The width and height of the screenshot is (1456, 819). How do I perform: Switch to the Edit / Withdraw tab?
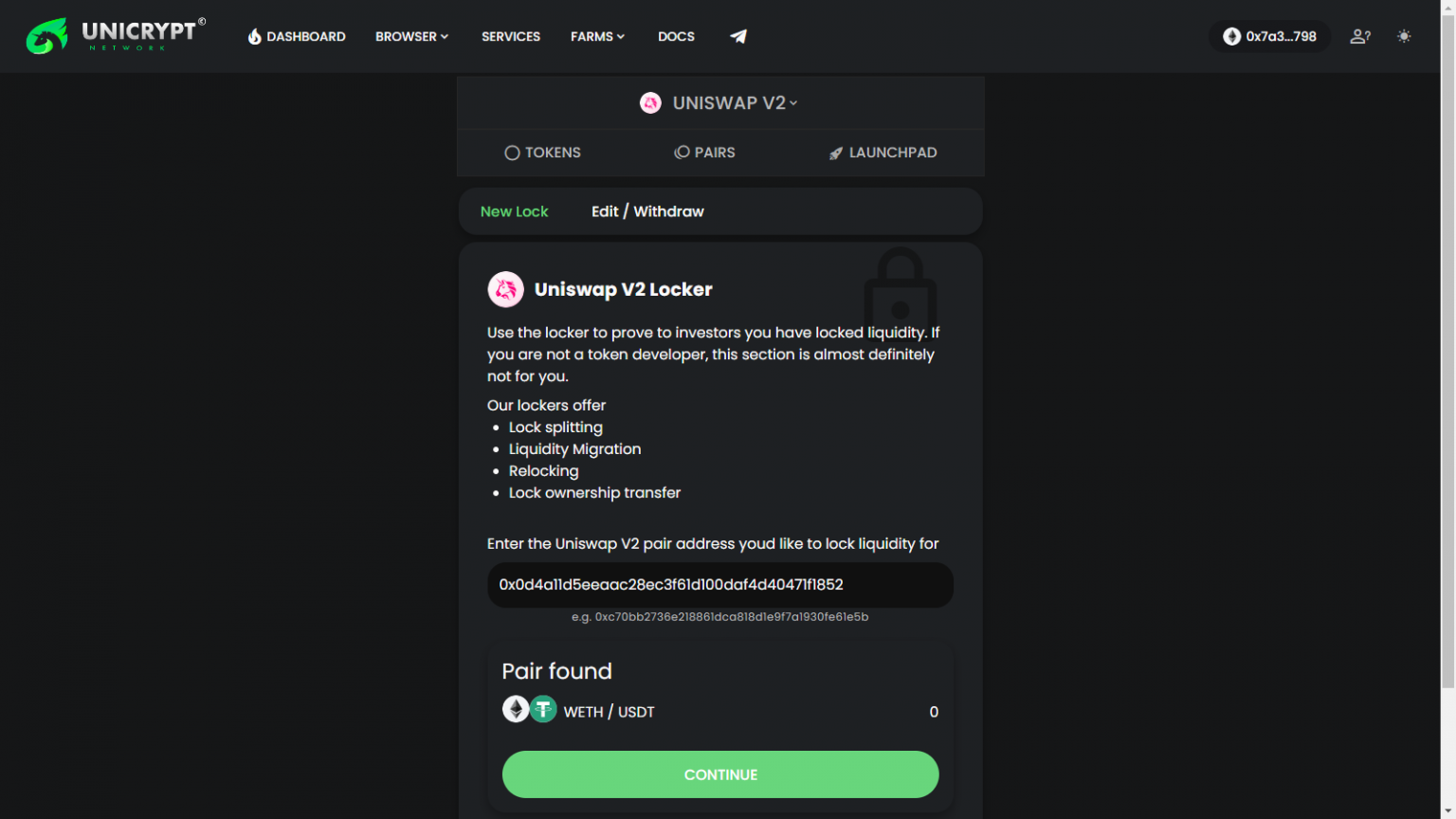point(647,210)
